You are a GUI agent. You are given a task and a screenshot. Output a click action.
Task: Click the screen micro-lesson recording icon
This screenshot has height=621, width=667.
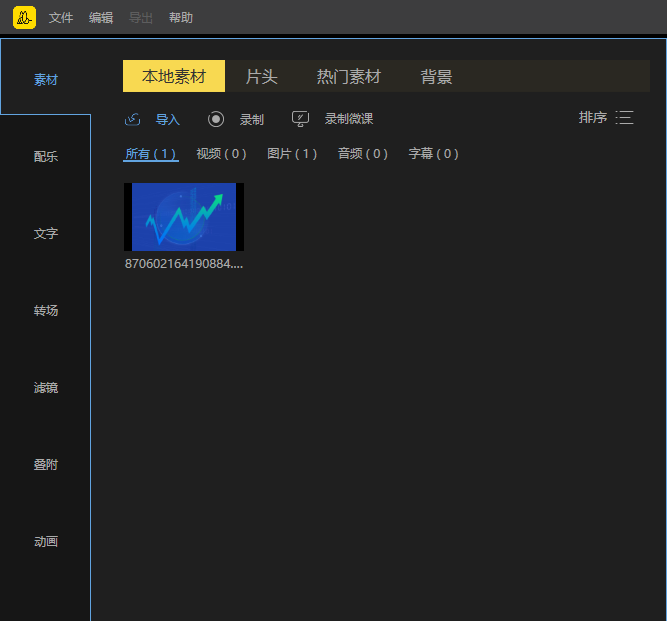point(300,119)
